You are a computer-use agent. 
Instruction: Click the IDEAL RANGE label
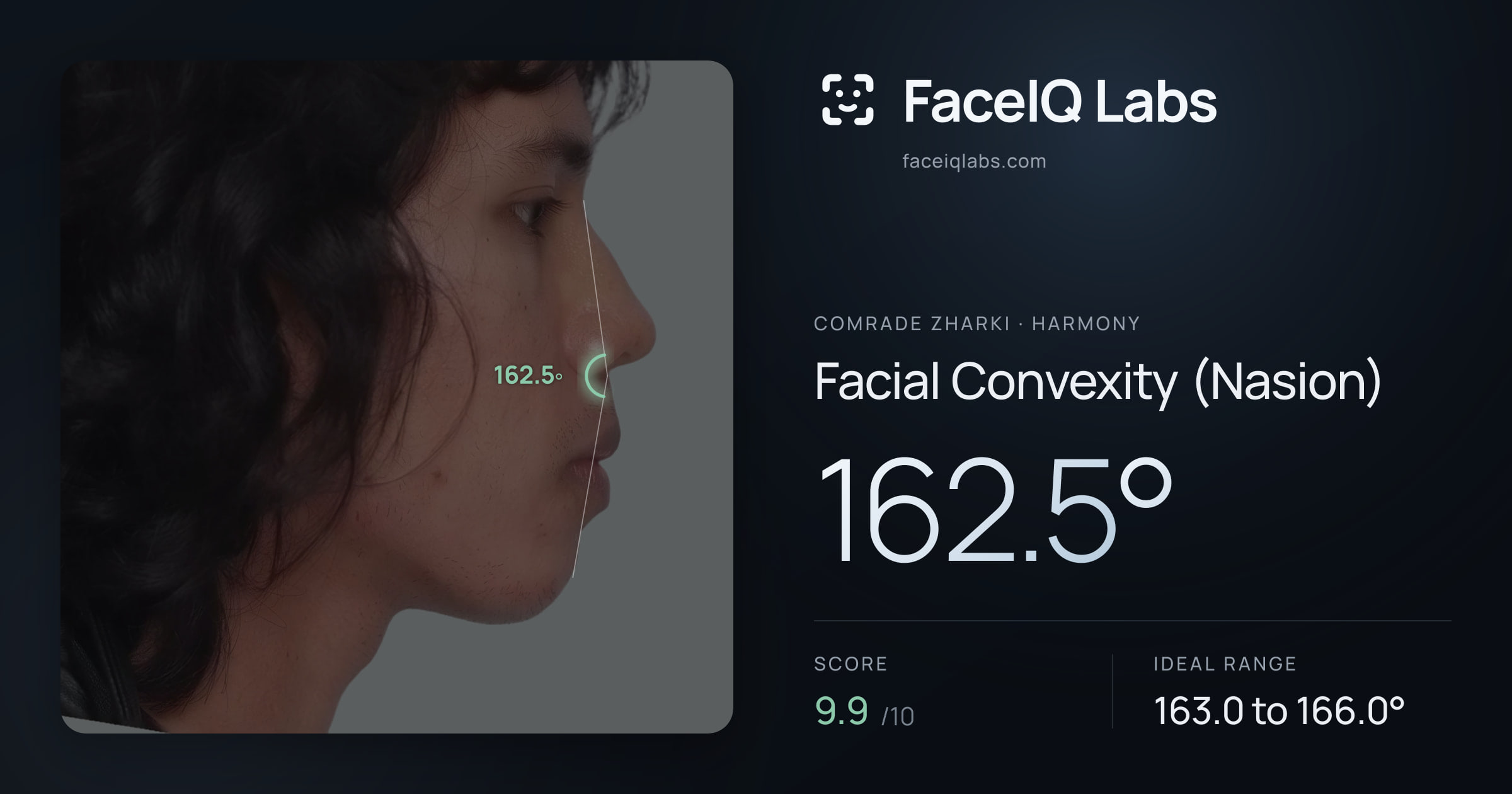click(1225, 664)
